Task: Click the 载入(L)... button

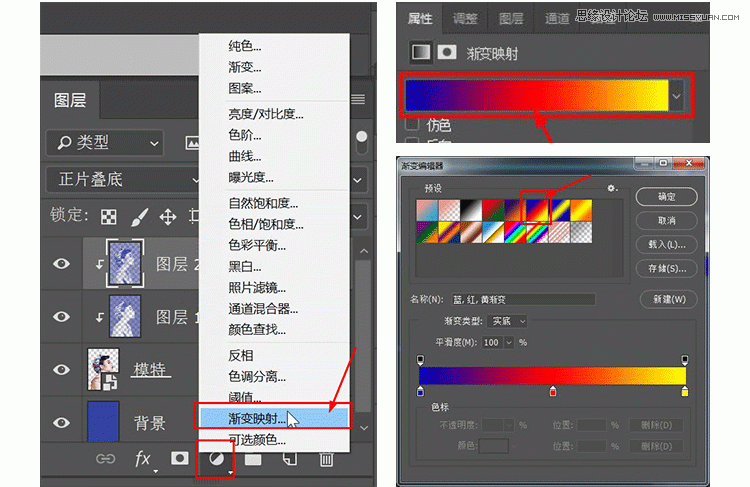Action: click(666, 244)
